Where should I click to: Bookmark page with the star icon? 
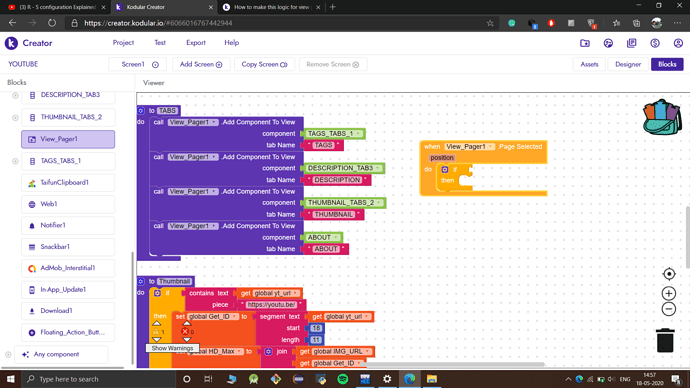490,23
